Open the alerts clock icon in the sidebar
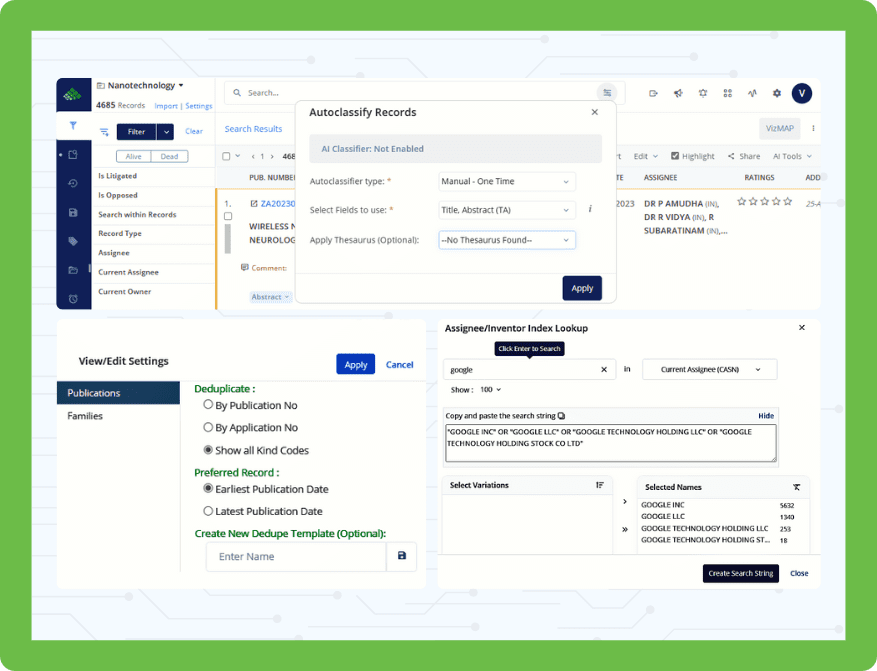Screen dimensions: 877x671 [x=73, y=299]
